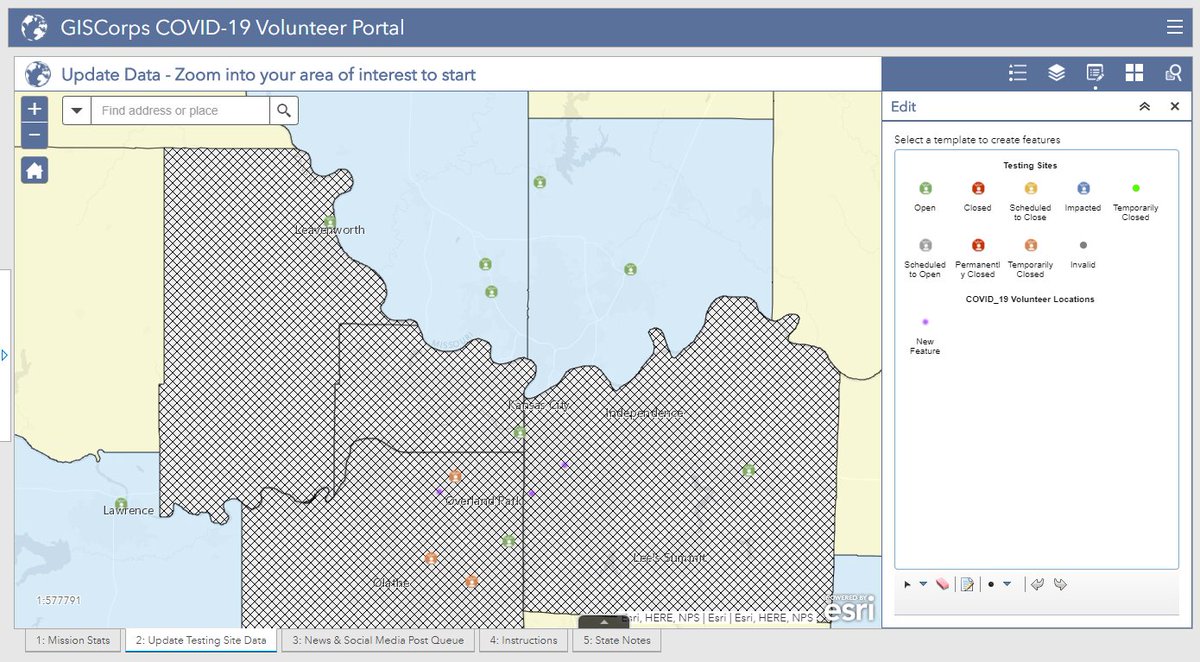Close the Edit panel
The height and width of the screenshot is (662, 1200).
pyautogui.click(x=1175, y=107)
